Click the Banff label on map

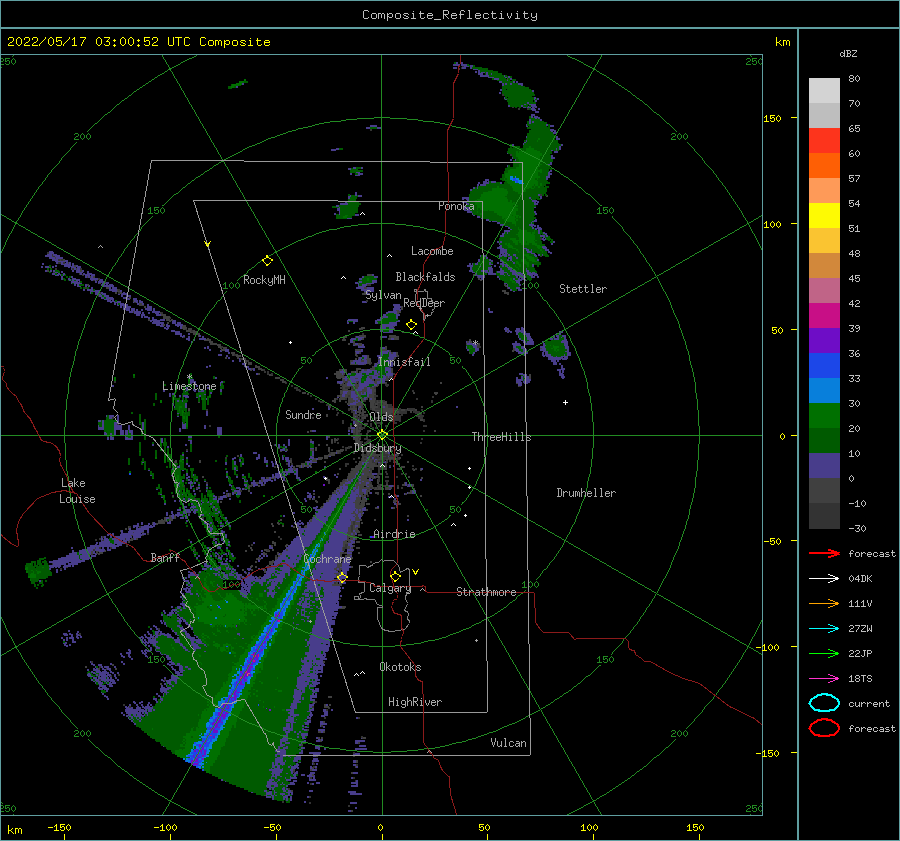(x=165, y=557)
